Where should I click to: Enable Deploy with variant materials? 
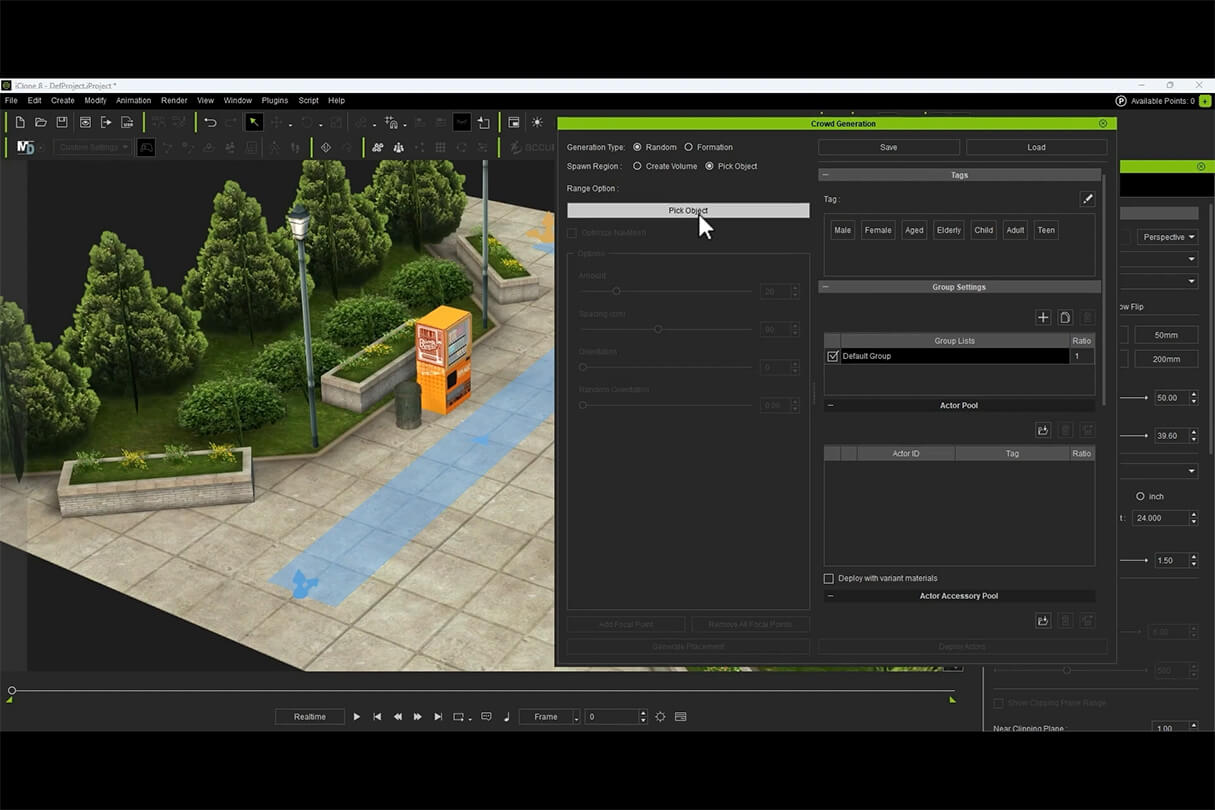(829, 578)
